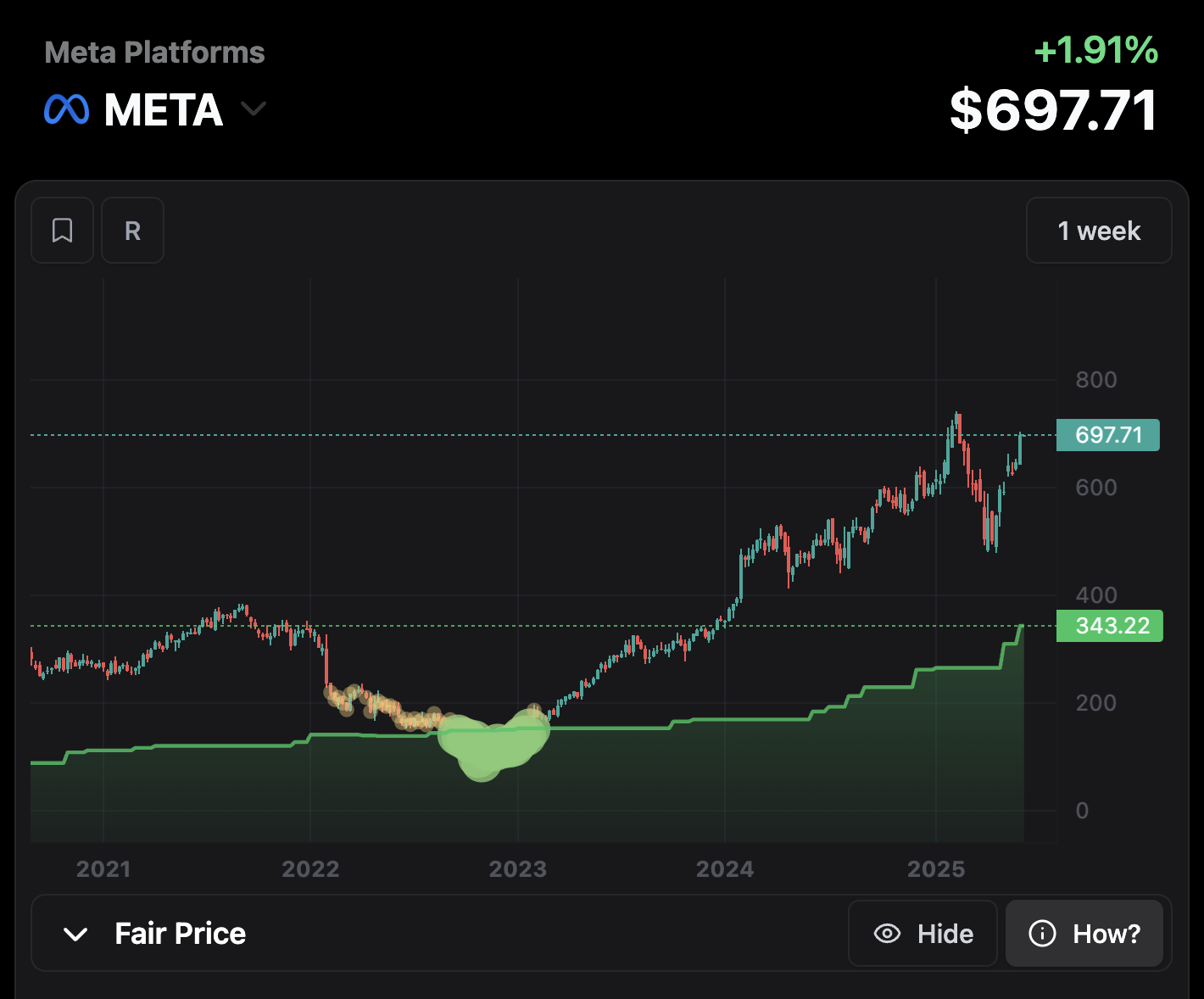This screenshot has width=1204, height=999.
Task: Click the 697.71 price tag on the axis
Action: coord(1107,434)
